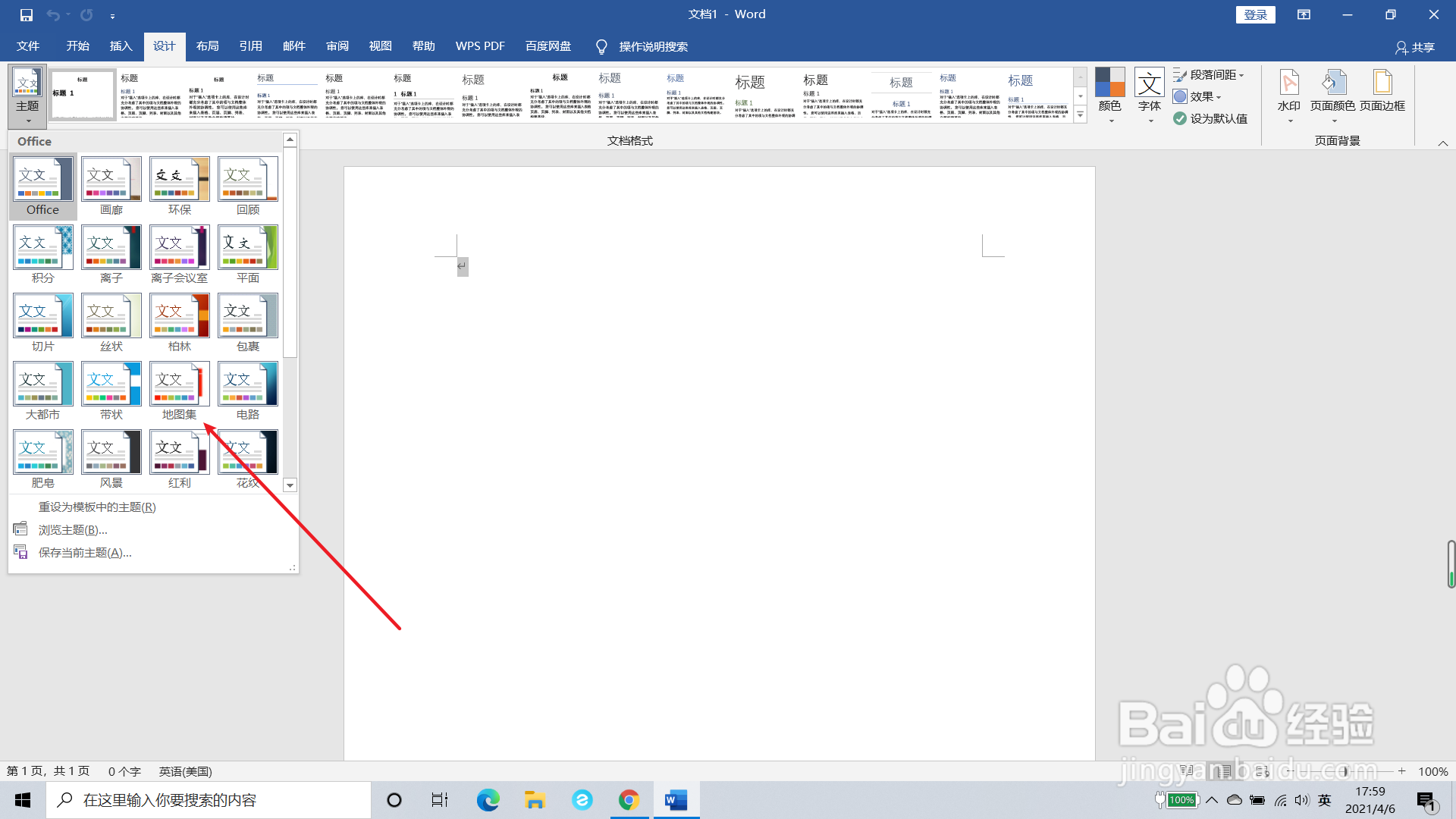Switch to the 布局 tab
This screenshot has width=1456, height=819.
[207, 46]
